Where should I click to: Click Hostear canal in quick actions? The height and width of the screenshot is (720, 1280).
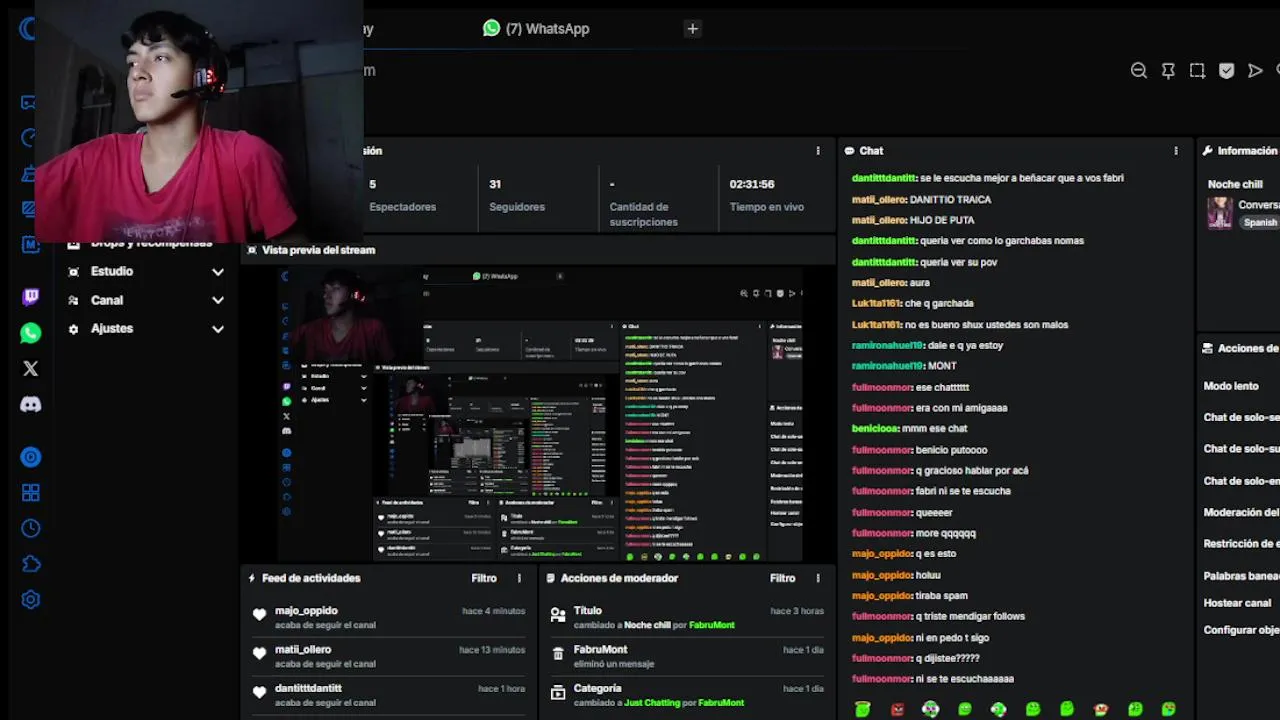(1237, 603)
